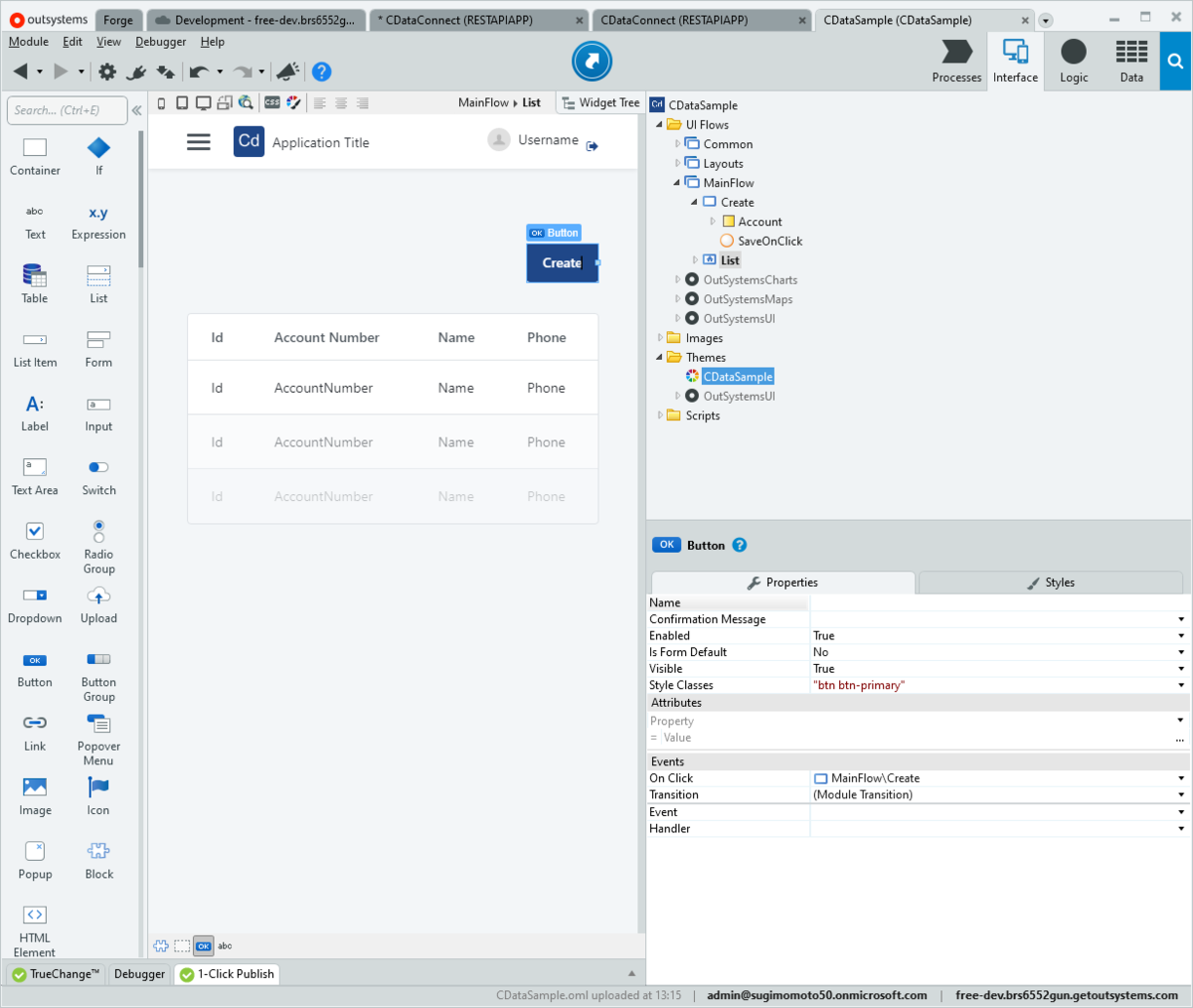The width and height of the screenshot is (1193, 1008).
Task: Click the toolbox search field
Action: 67,110
